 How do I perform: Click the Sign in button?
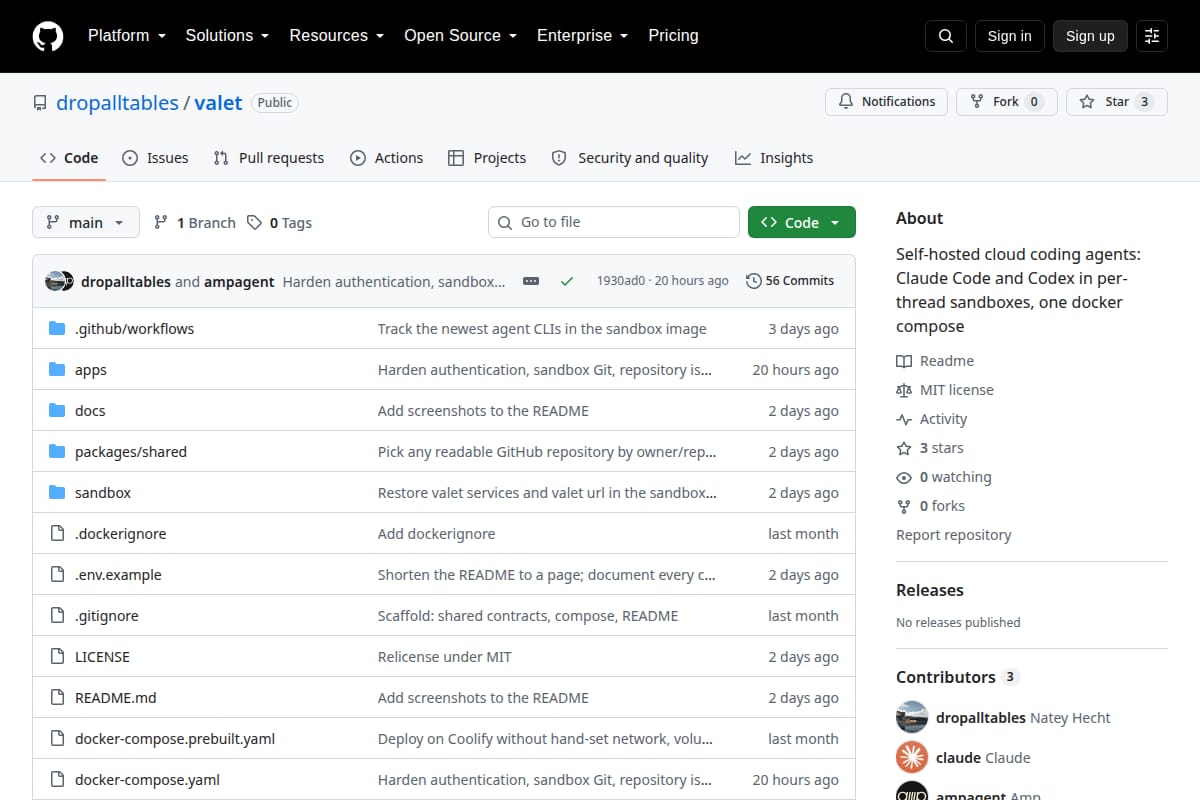1009,36
